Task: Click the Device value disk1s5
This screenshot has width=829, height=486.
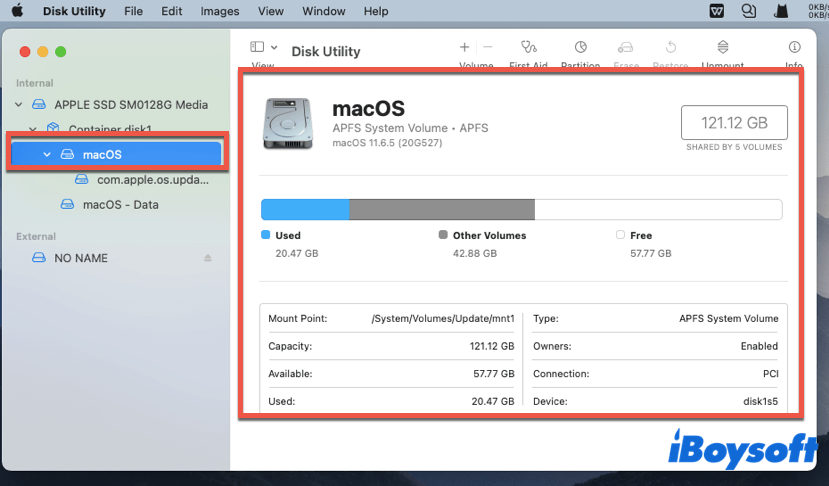Action: click(x=760, y=401)
